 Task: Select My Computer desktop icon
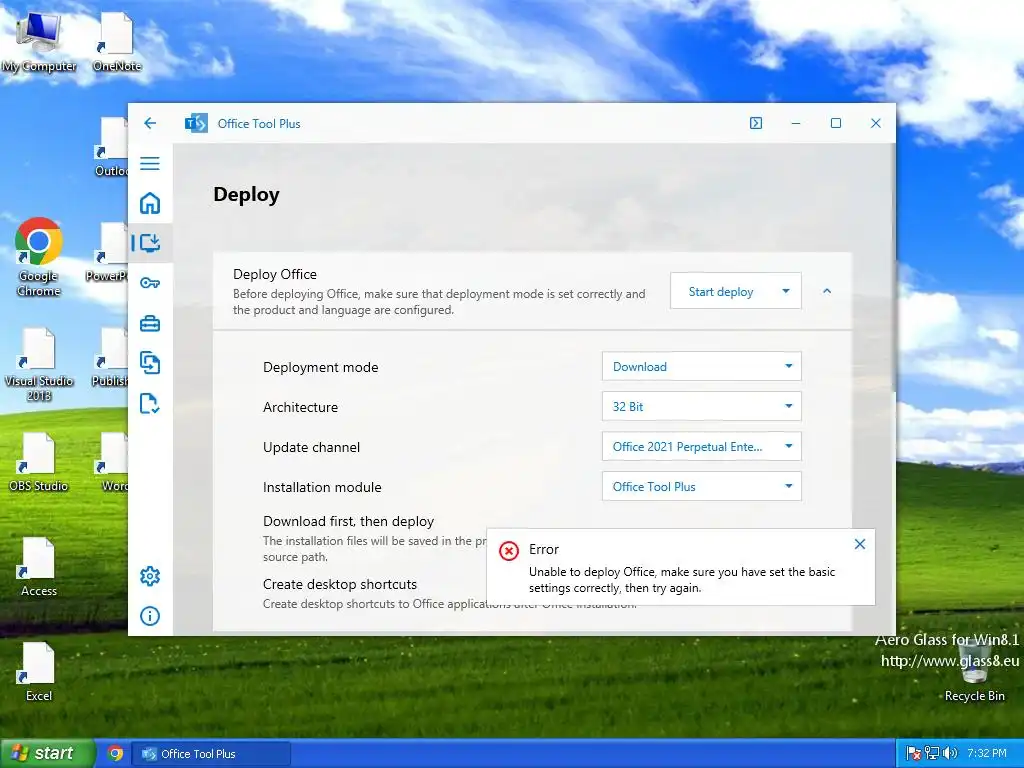tap(39, 42)
